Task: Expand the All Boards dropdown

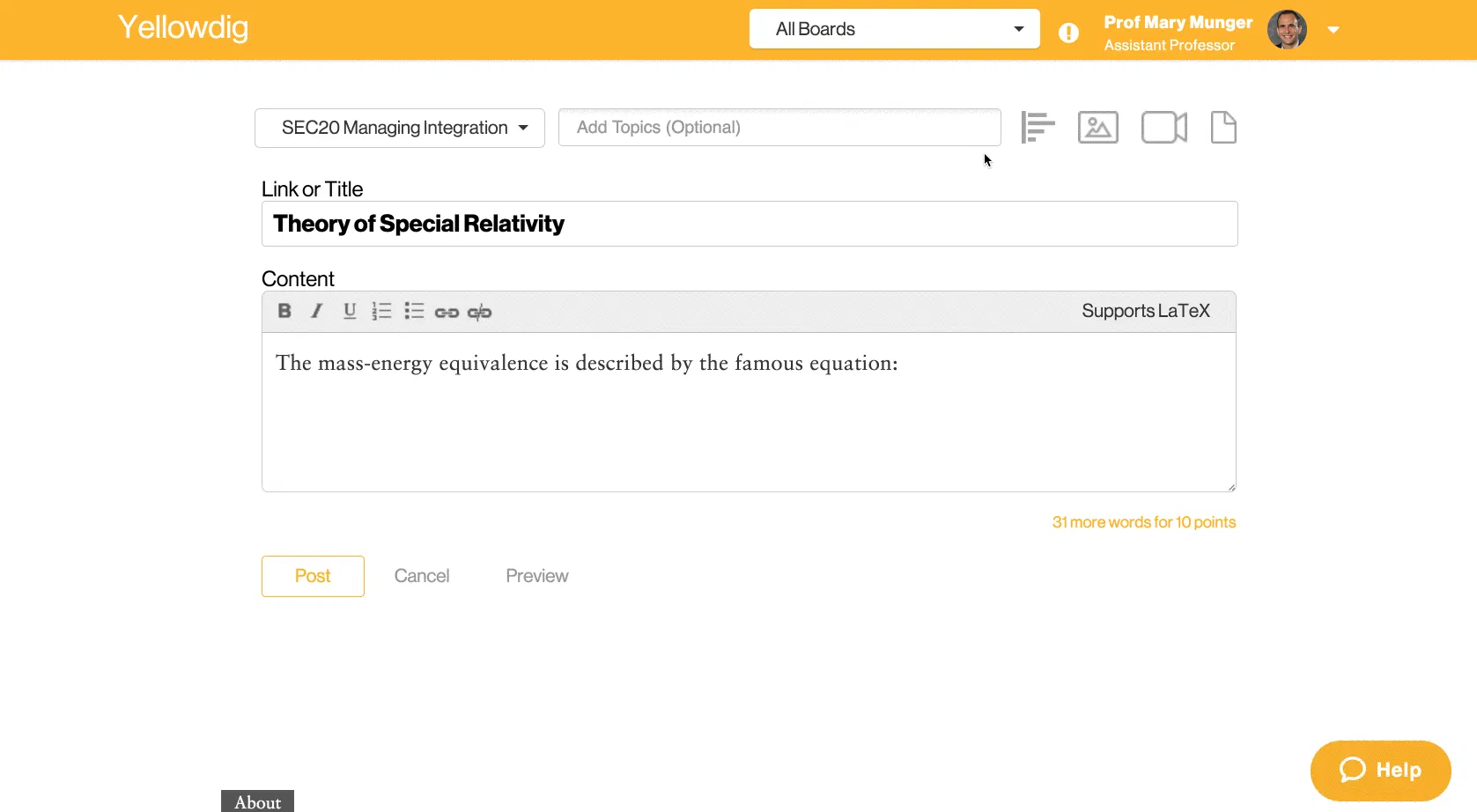Action: (x=895, y=29)
